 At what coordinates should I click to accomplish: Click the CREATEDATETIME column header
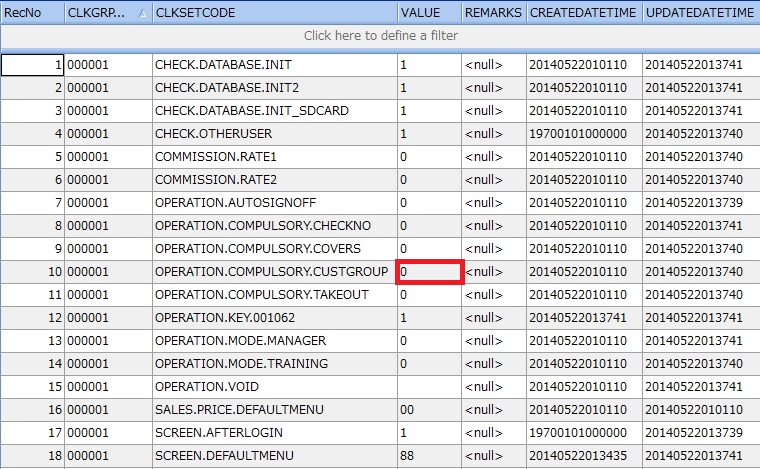(x=582, y=13)
